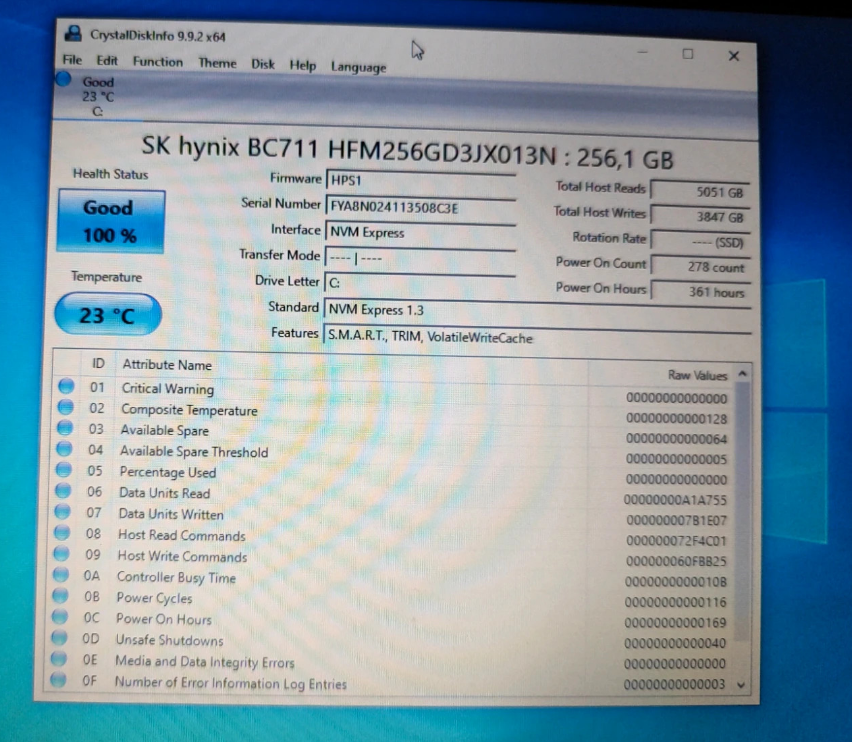Open the File menu
Image resolution: width=852 pixels, height=742 pixels.
(x=72, y=60)
